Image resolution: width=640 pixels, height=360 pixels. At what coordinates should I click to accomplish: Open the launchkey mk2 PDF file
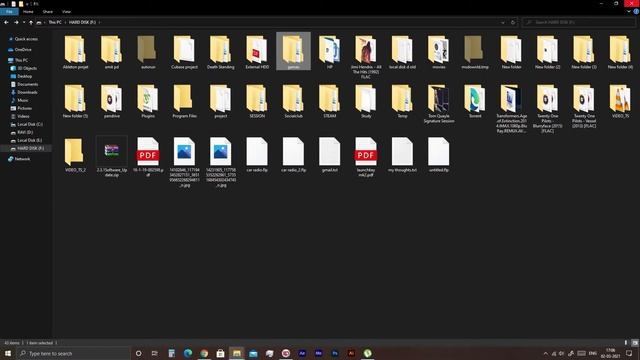coord(366,157)
